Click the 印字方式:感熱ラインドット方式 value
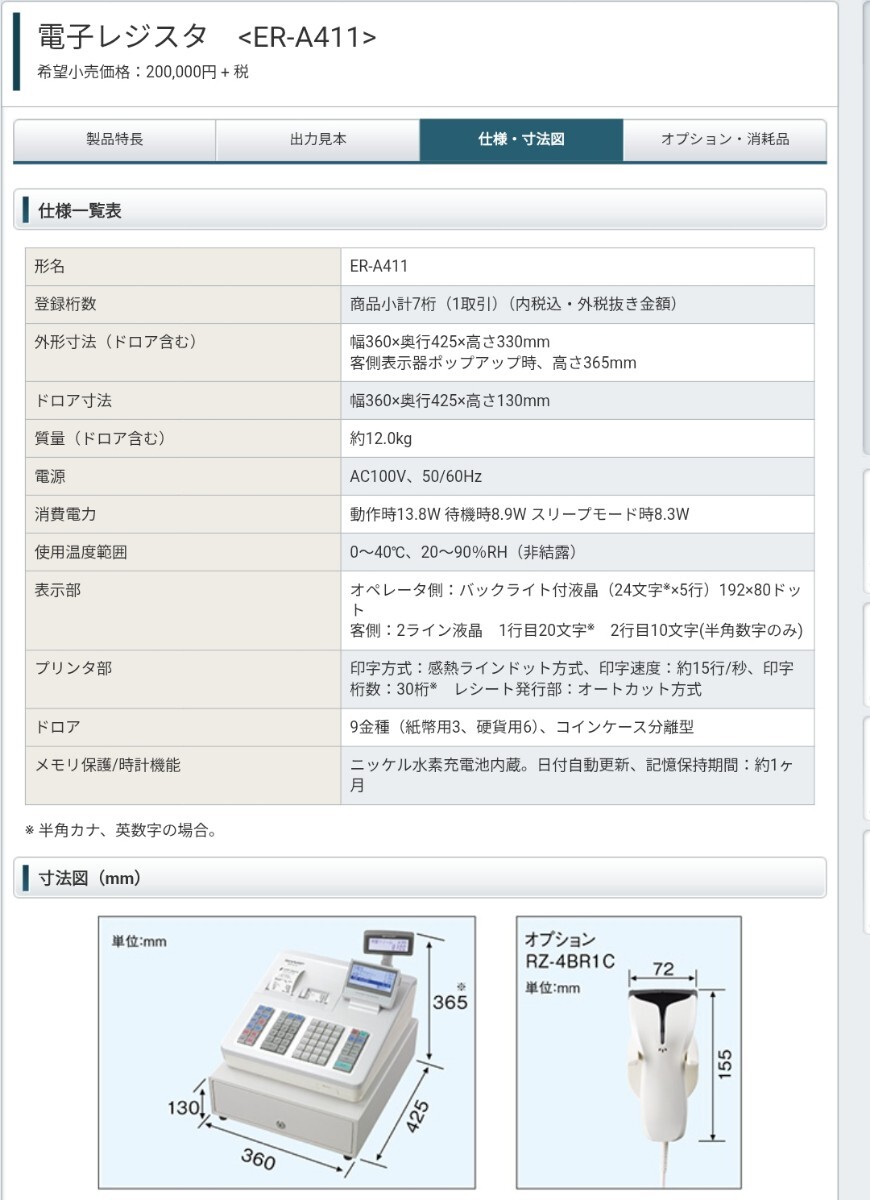Image resolution: width=870 pixels, height=1200 pixels. 572,678
